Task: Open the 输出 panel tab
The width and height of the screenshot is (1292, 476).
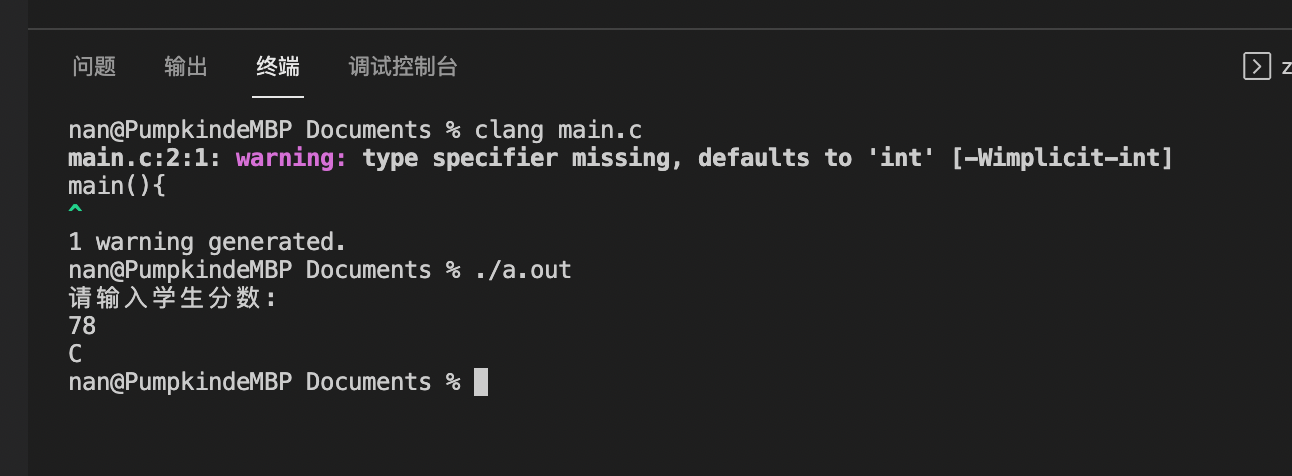Action: click(x=186, y=67)
